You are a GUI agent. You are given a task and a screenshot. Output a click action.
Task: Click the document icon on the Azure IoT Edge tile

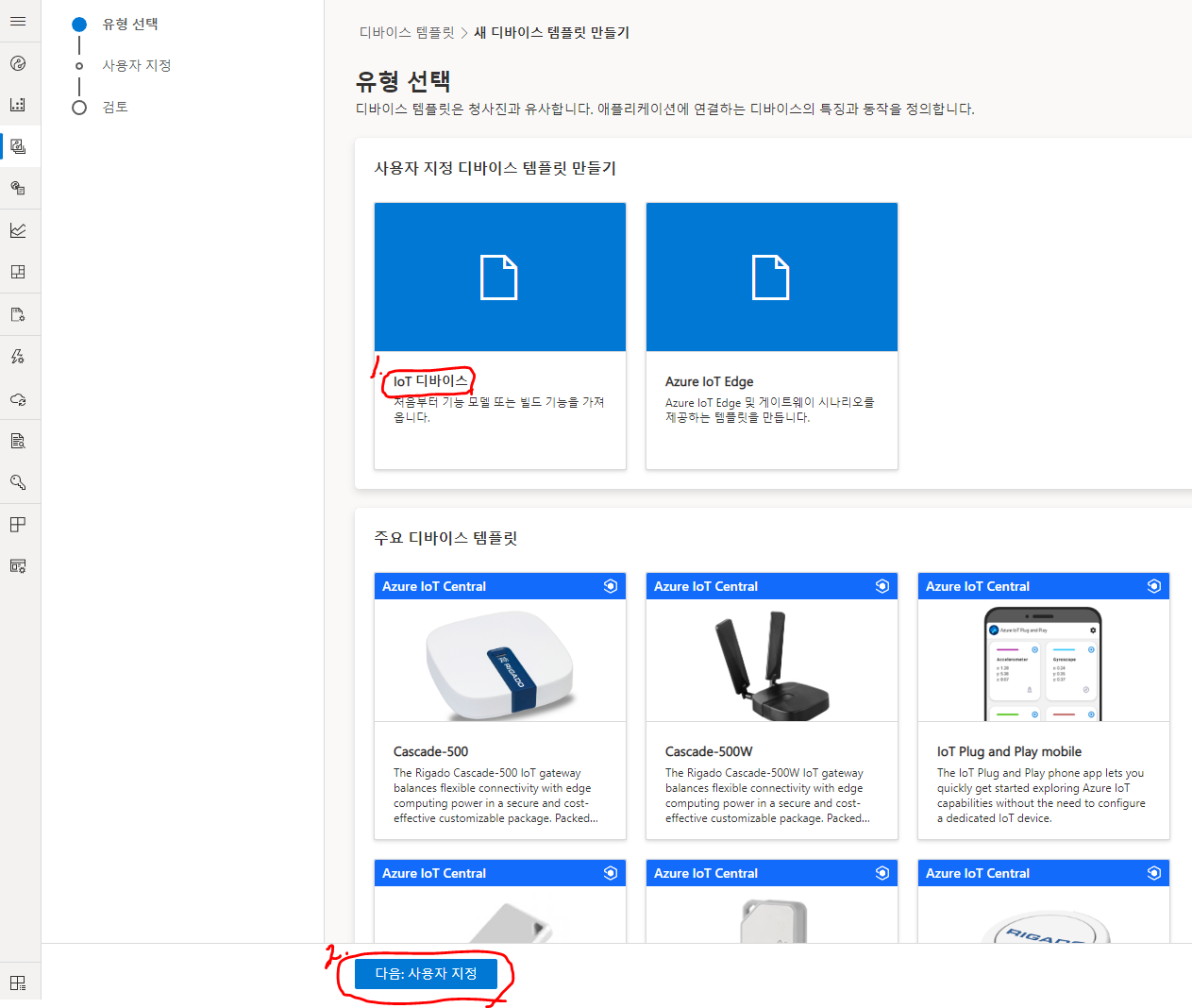click(x=771, y=277)
